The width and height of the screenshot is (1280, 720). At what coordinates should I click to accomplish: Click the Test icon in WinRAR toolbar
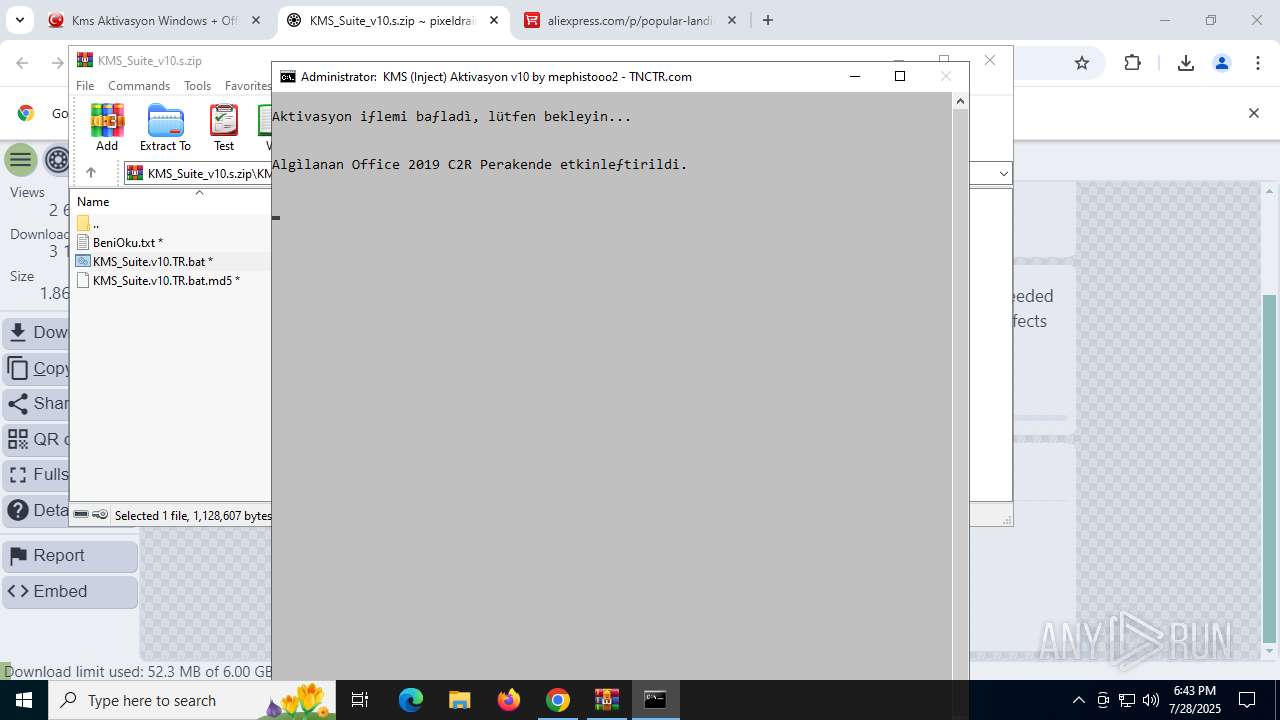coord(224,127)
